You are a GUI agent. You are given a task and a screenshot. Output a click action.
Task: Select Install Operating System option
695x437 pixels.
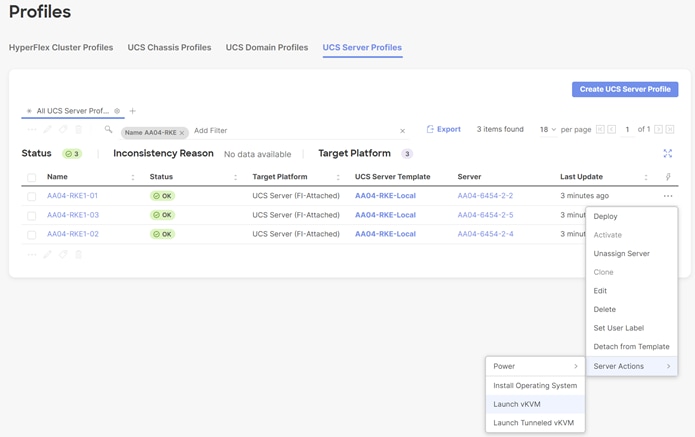pos(535,386)
